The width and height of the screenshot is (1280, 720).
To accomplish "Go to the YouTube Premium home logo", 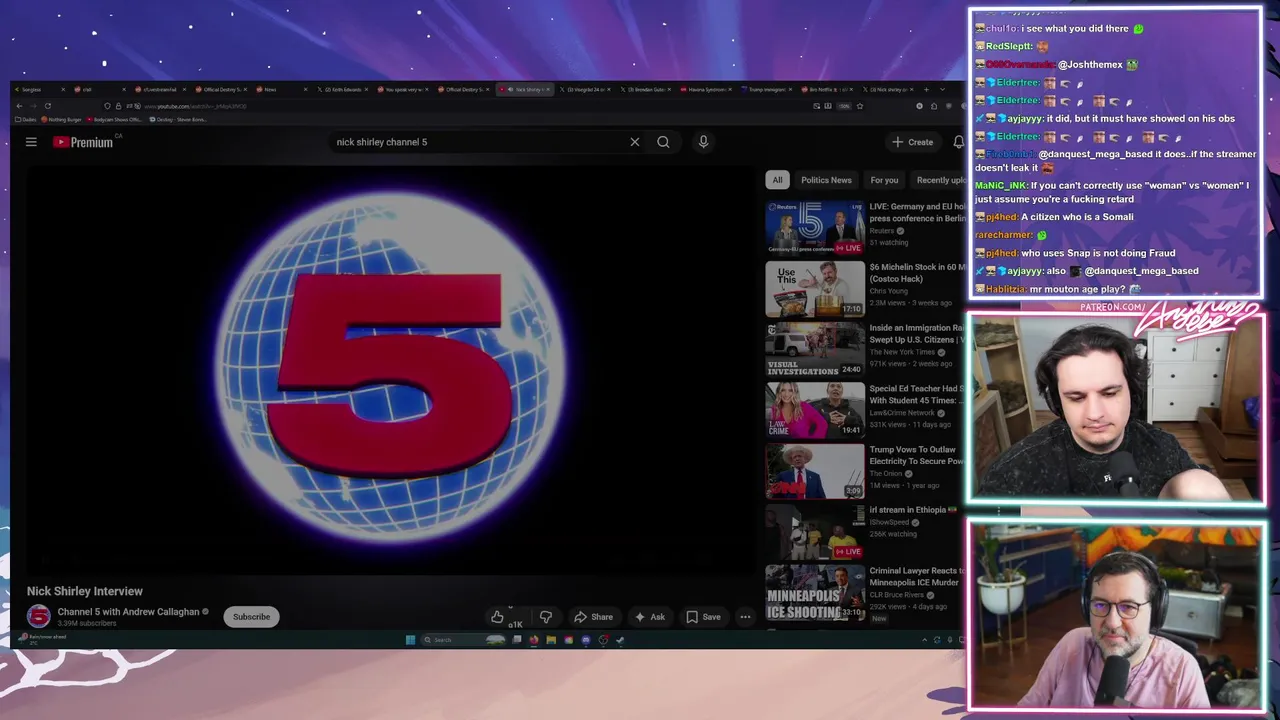I will 83,142.
